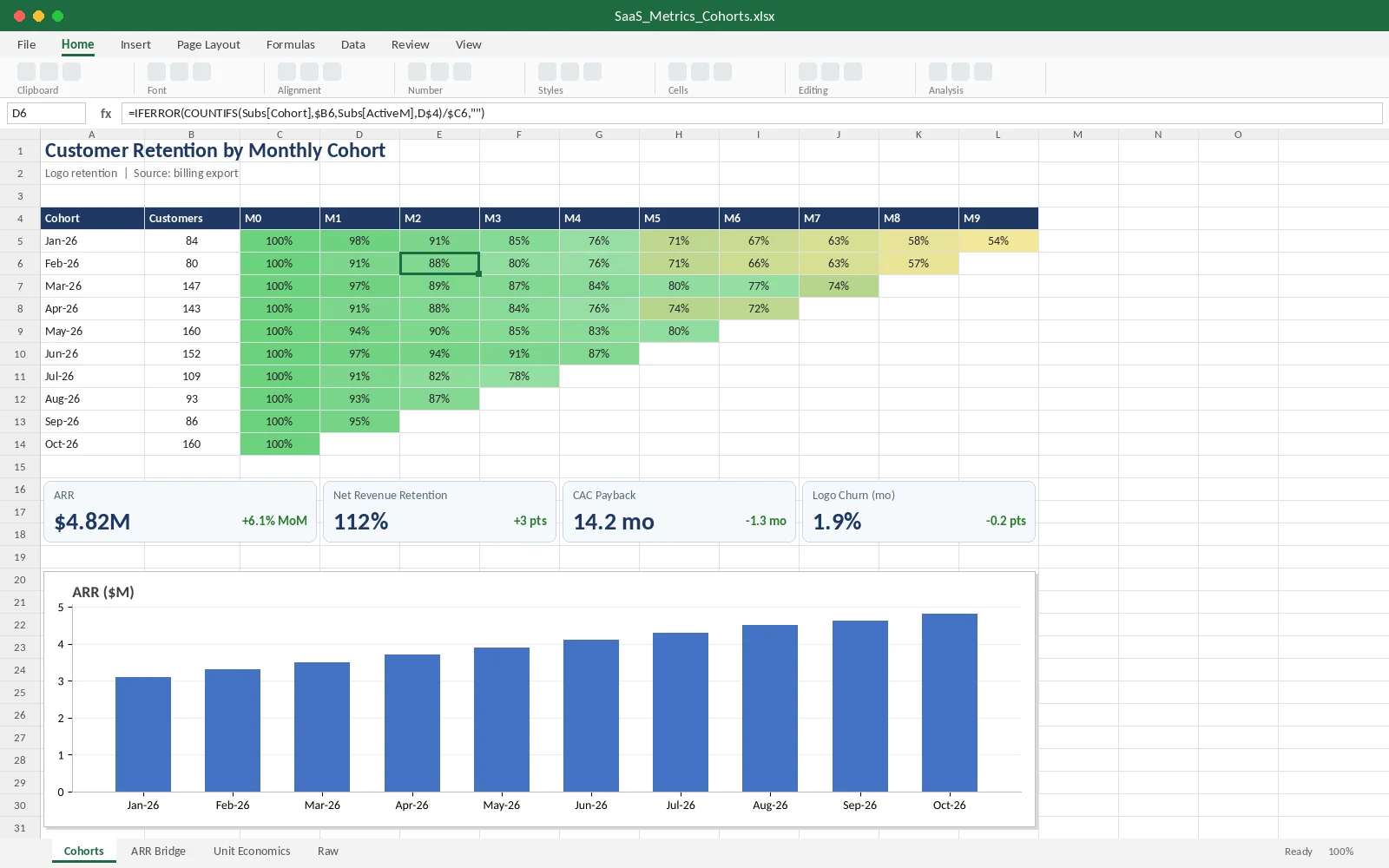This screenshot has height=868, width=1389.
Task: Click the first Font group ribbon icon
Action: pos(157,72)
